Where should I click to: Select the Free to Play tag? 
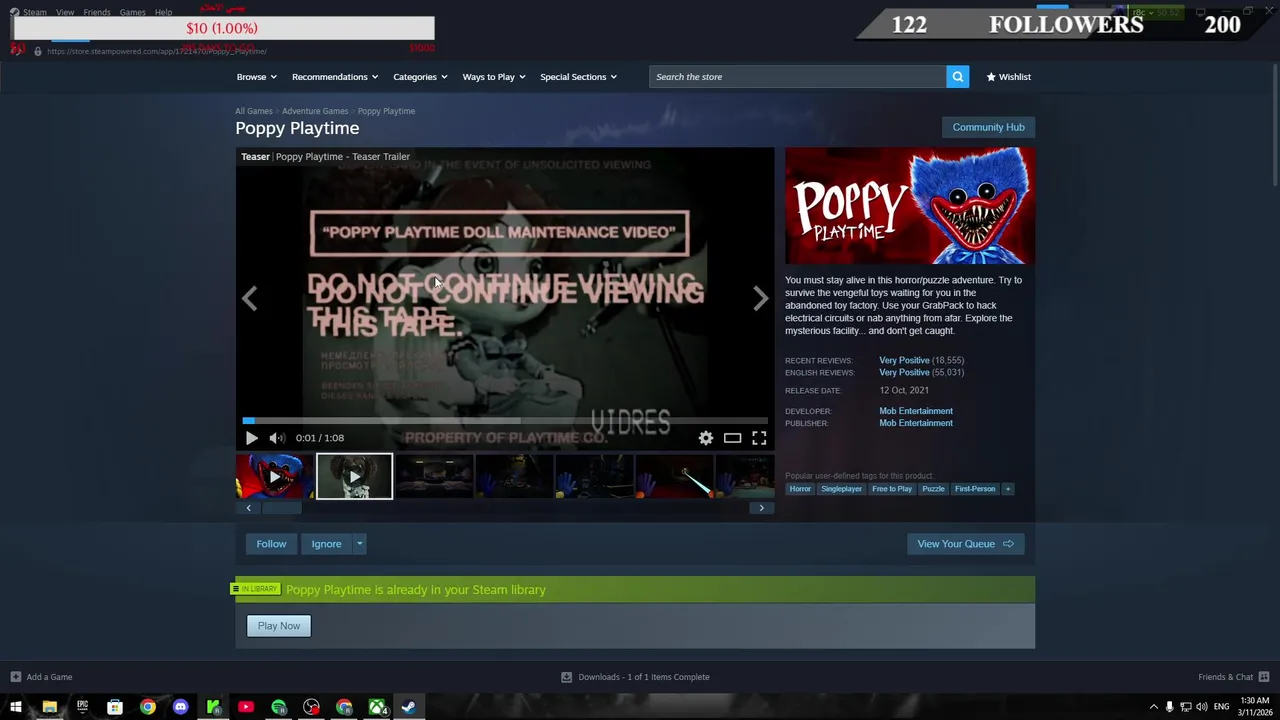892,489
